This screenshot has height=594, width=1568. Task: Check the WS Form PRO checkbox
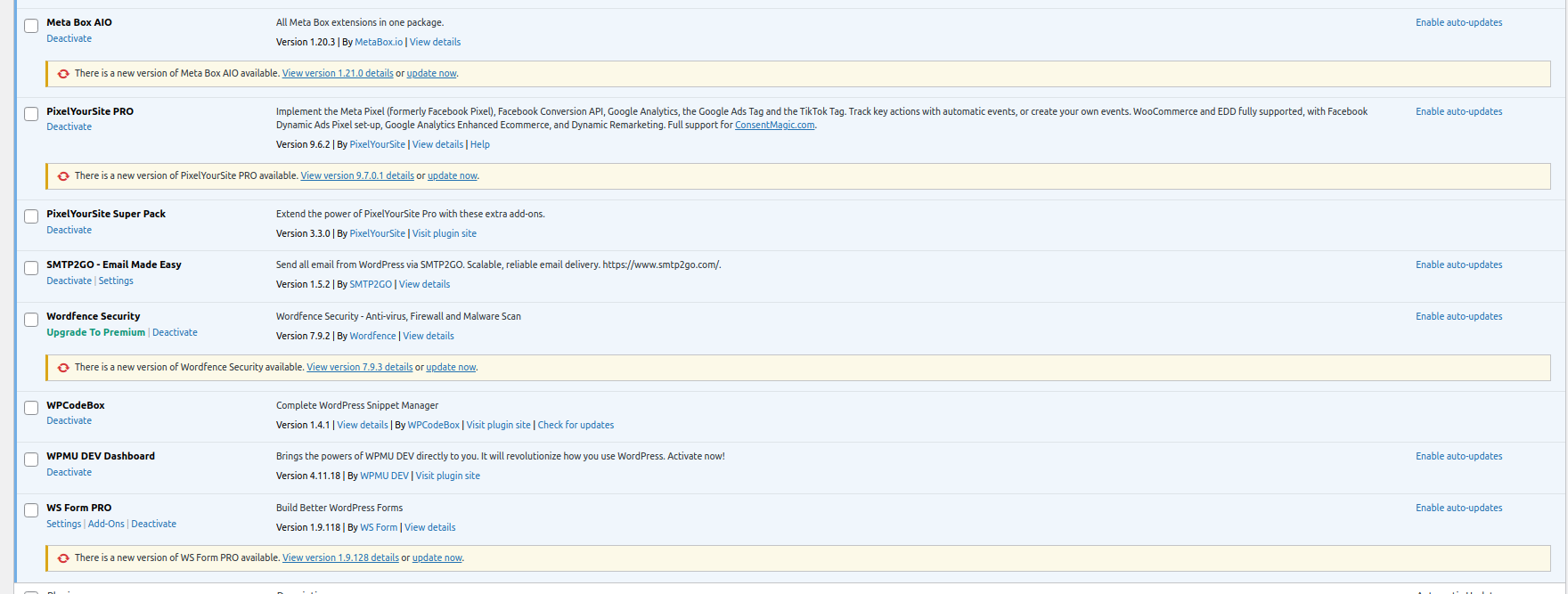coord(31,510)
